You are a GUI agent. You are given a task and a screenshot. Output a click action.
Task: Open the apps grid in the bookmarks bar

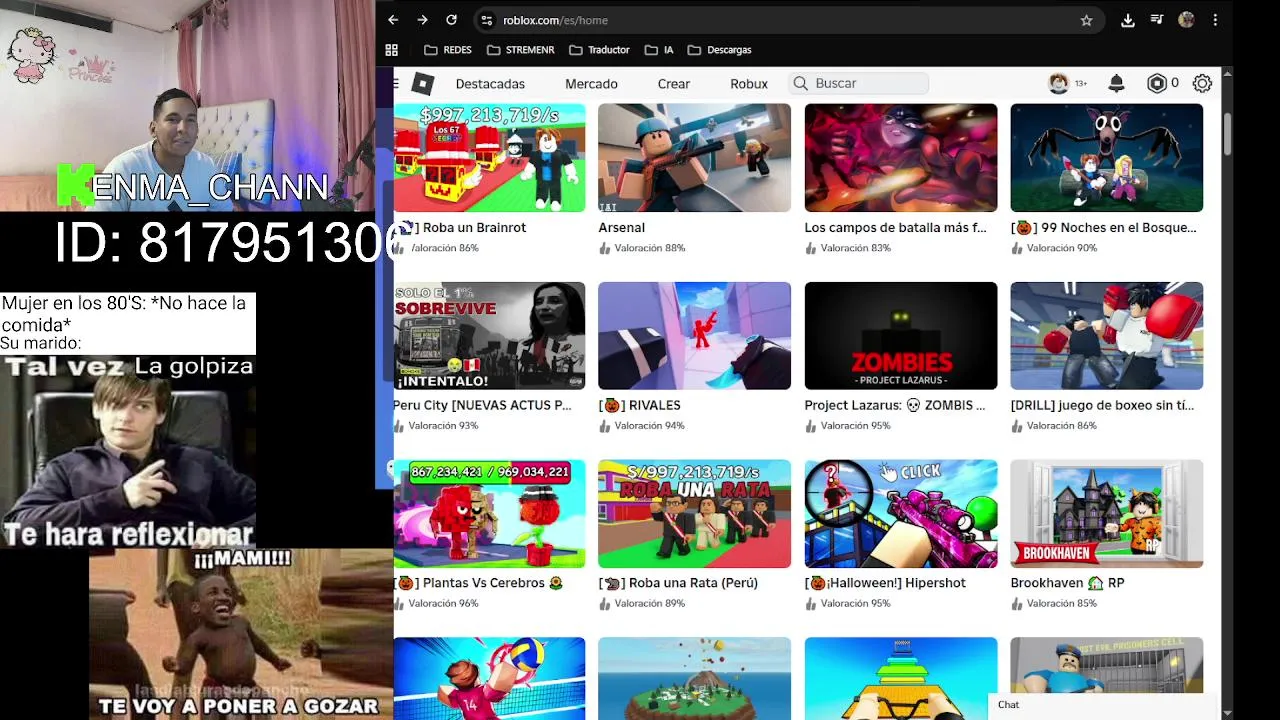tap(392, 50)
